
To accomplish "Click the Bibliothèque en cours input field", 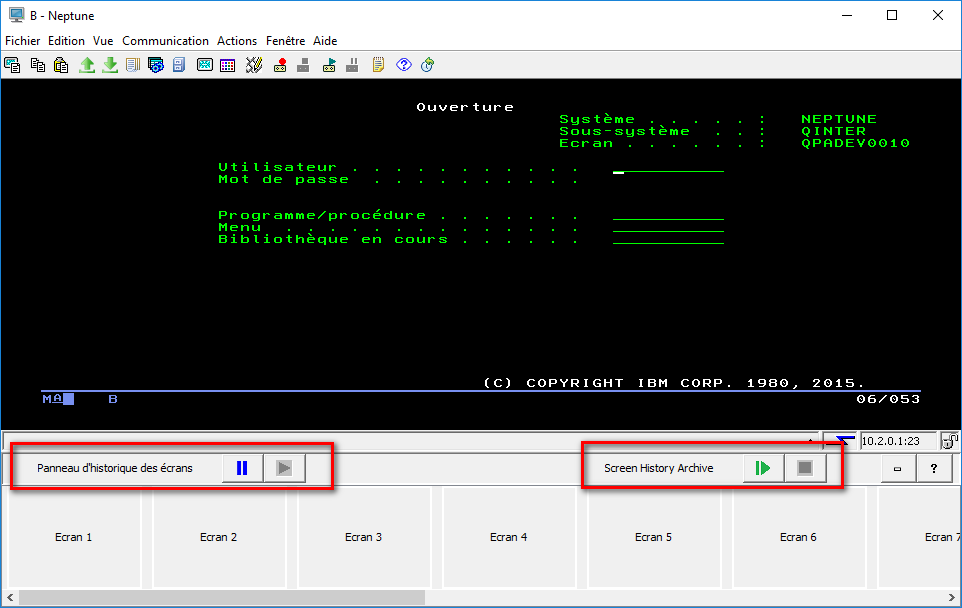I will click(668, 240).
